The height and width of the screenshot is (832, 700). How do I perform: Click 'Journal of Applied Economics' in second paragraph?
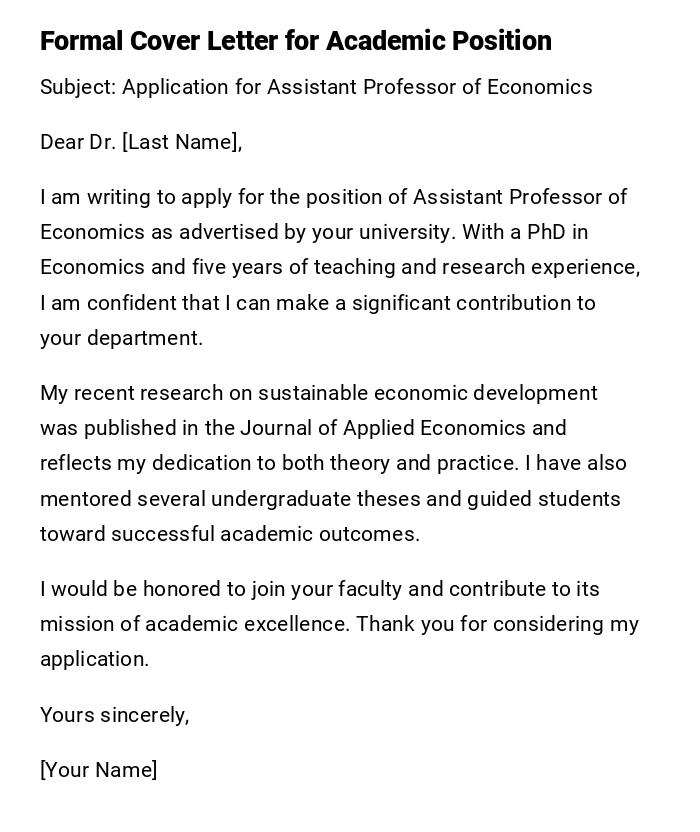382,428
